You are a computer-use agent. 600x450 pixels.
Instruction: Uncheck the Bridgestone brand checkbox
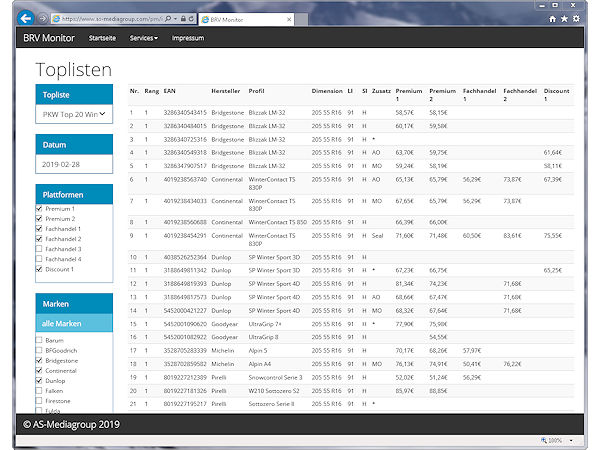pos(39,360)
